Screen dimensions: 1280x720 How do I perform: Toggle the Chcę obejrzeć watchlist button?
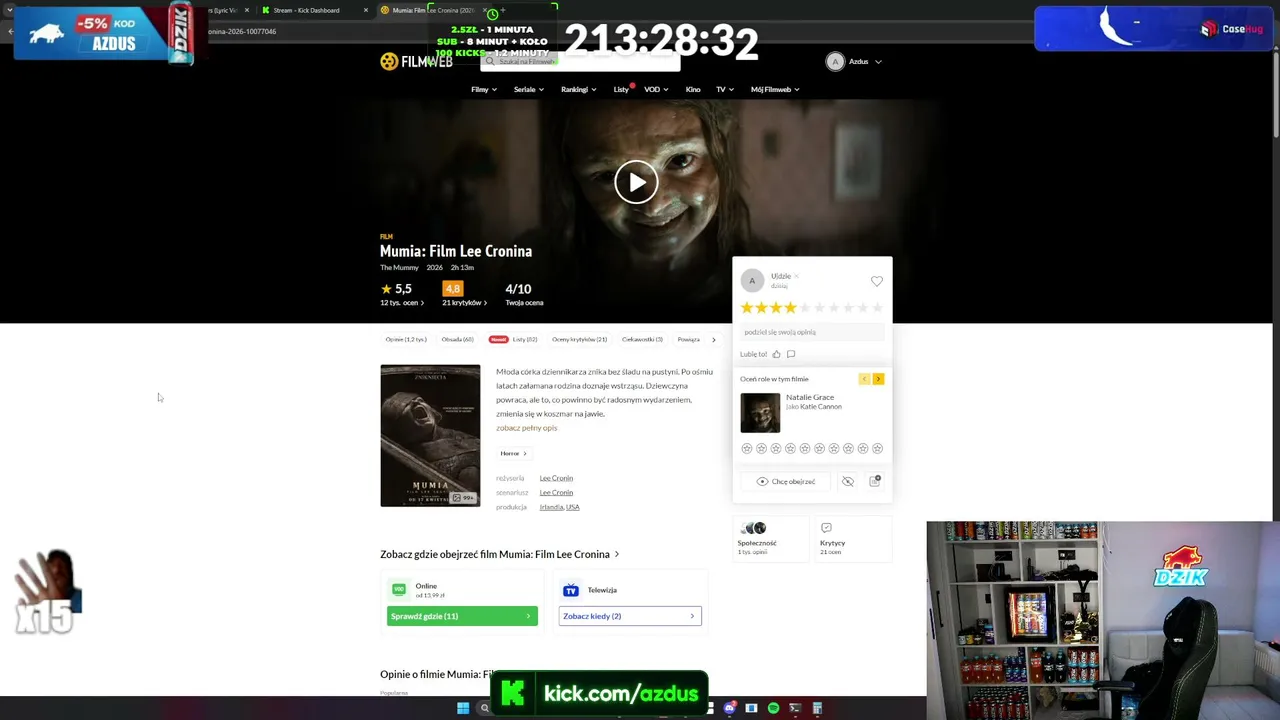pyautogui.click(x=786, y=482)
